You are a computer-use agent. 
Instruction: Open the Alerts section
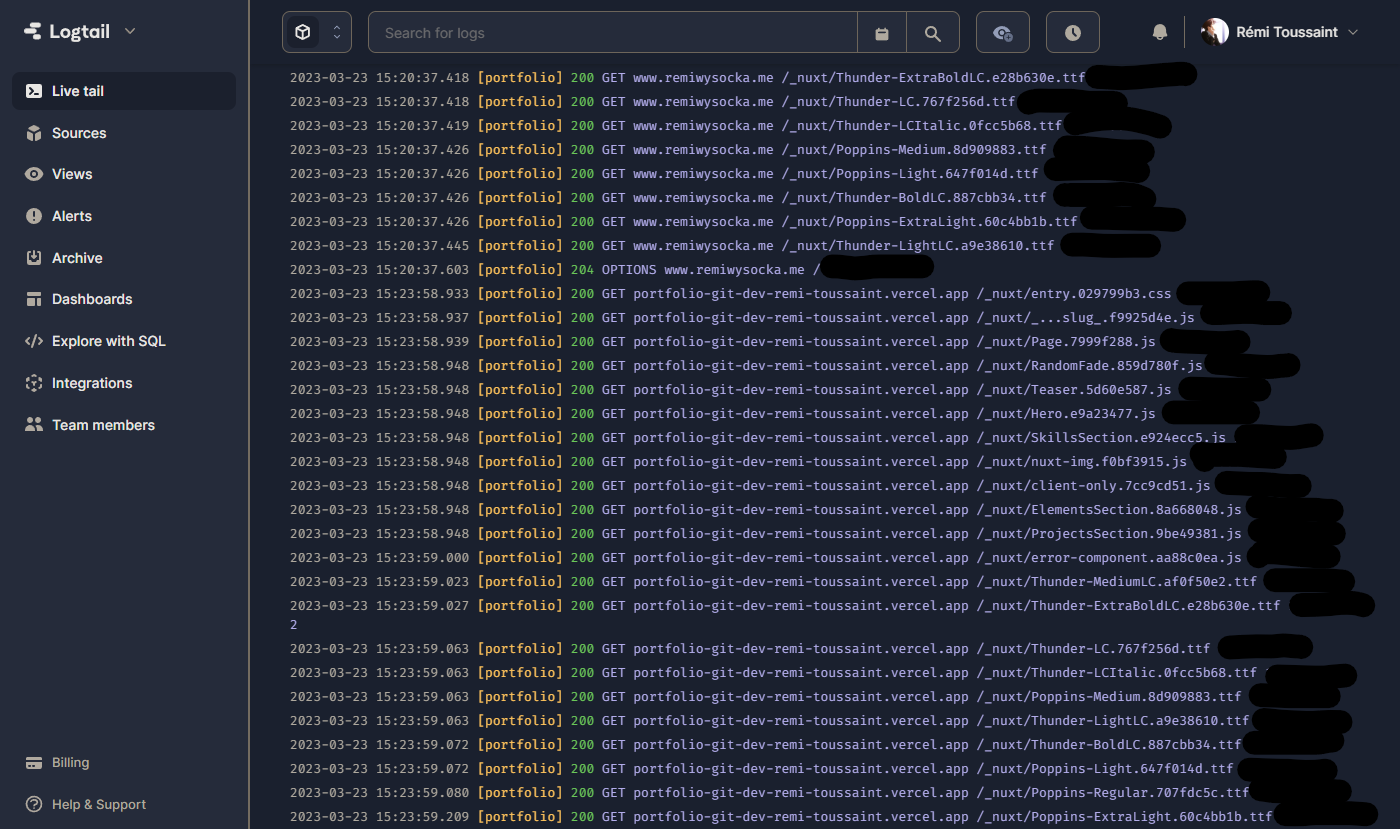[72, 216]
